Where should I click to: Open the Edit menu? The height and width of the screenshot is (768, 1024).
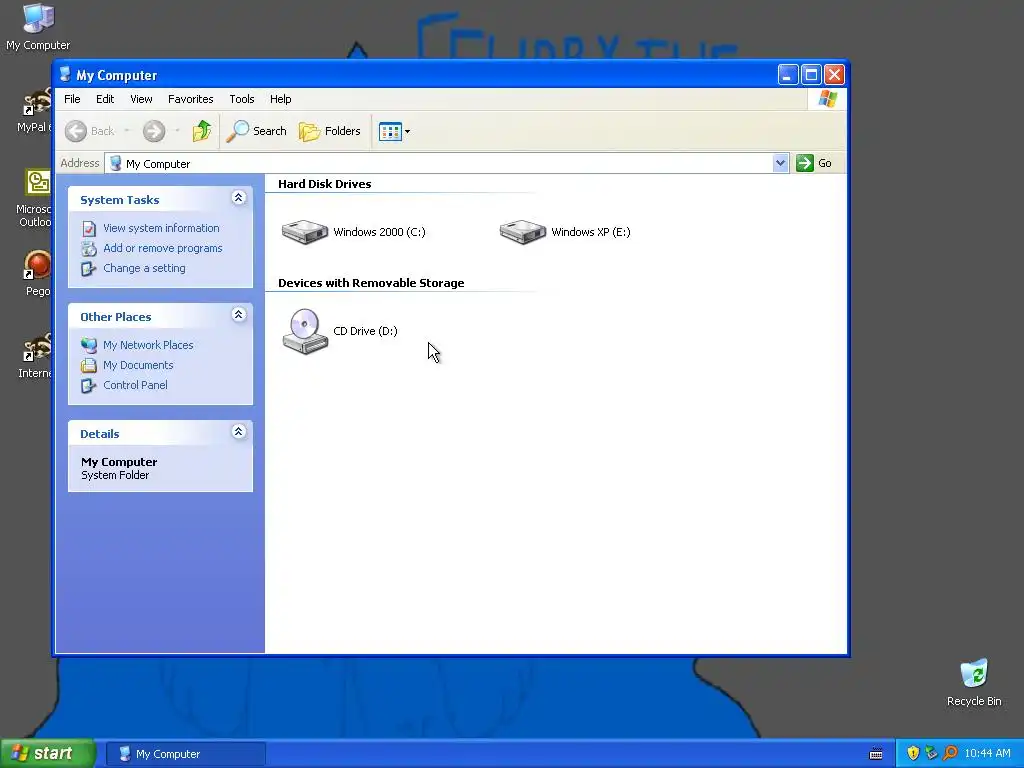click(105, 99)
